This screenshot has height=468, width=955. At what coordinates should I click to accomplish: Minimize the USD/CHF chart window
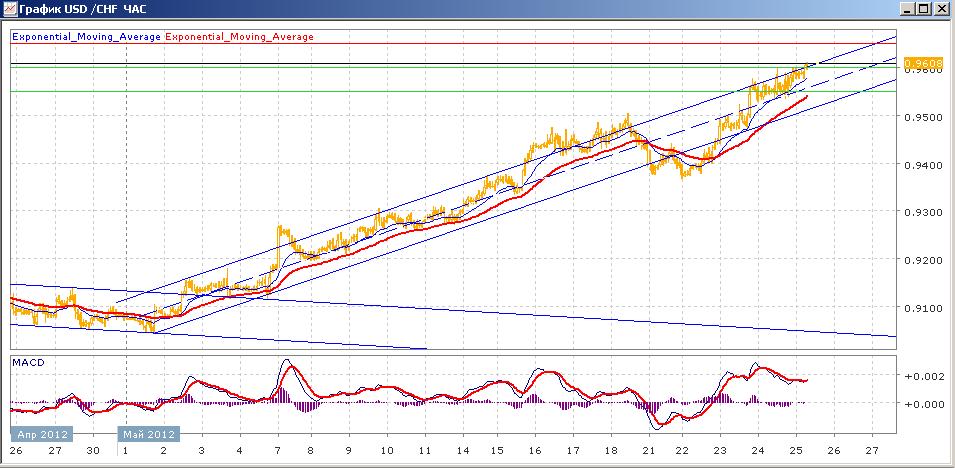tap(907, 9)
